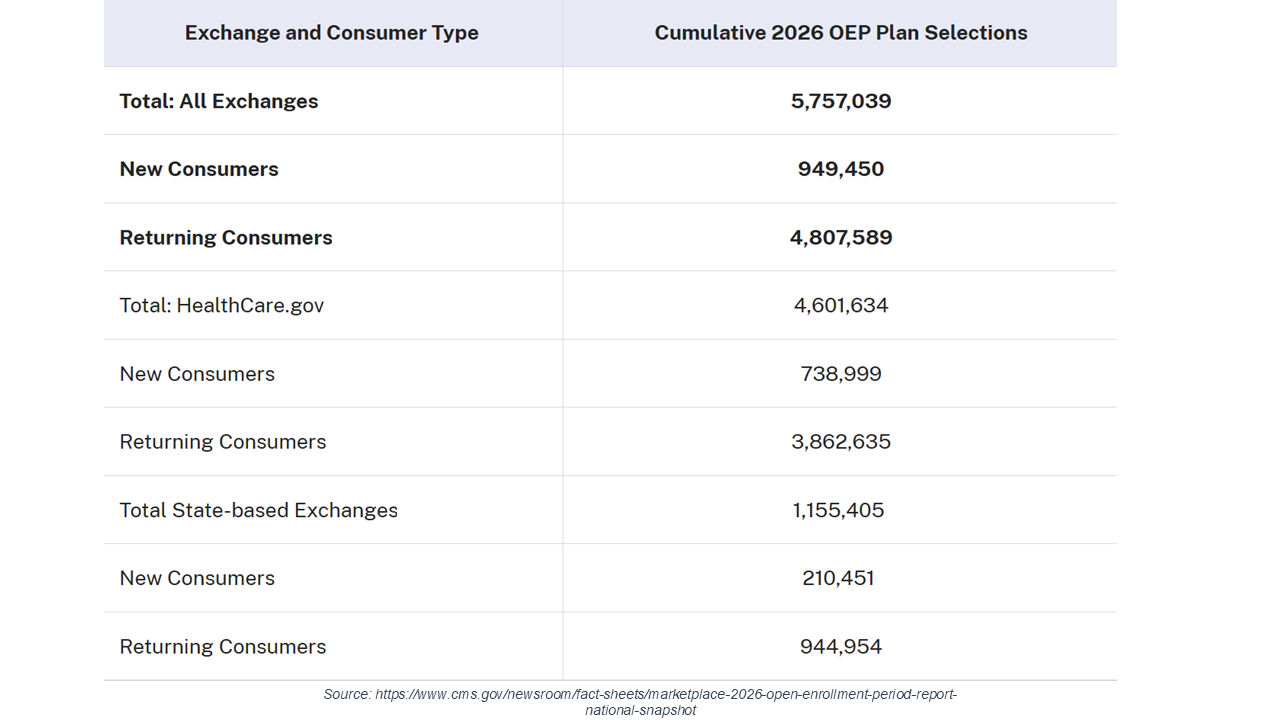This screenshot has height=720, width=1280.
Task: Click "New Consumers" label under State-based Exchanges
Action: pos(197,578)
